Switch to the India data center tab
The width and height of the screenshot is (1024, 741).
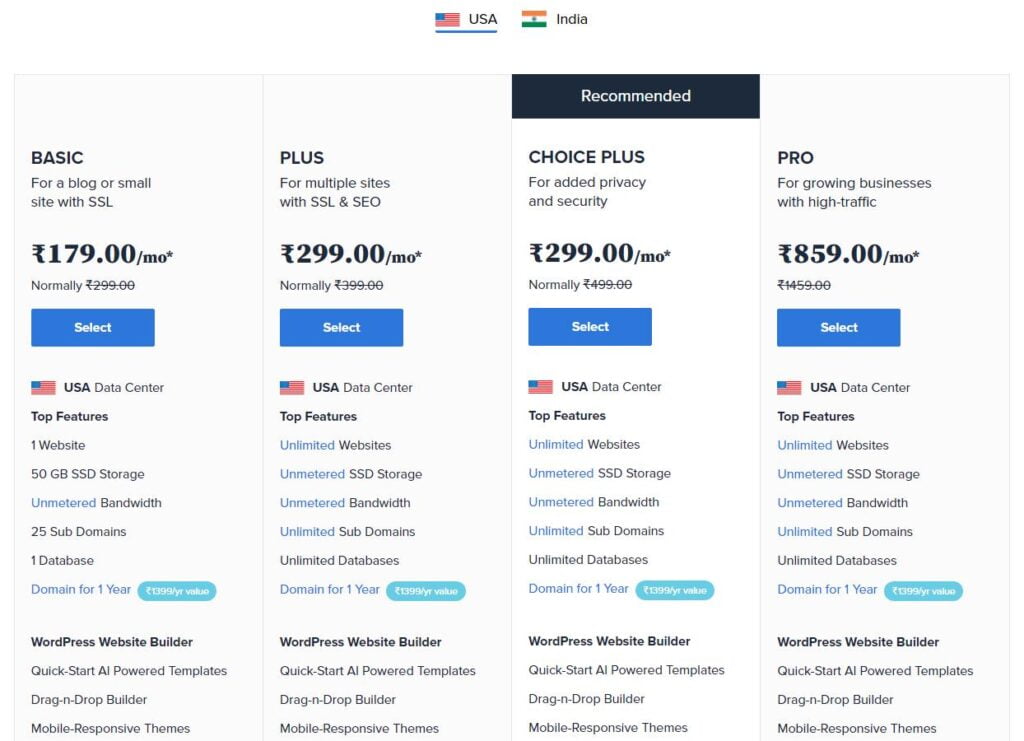554,20
